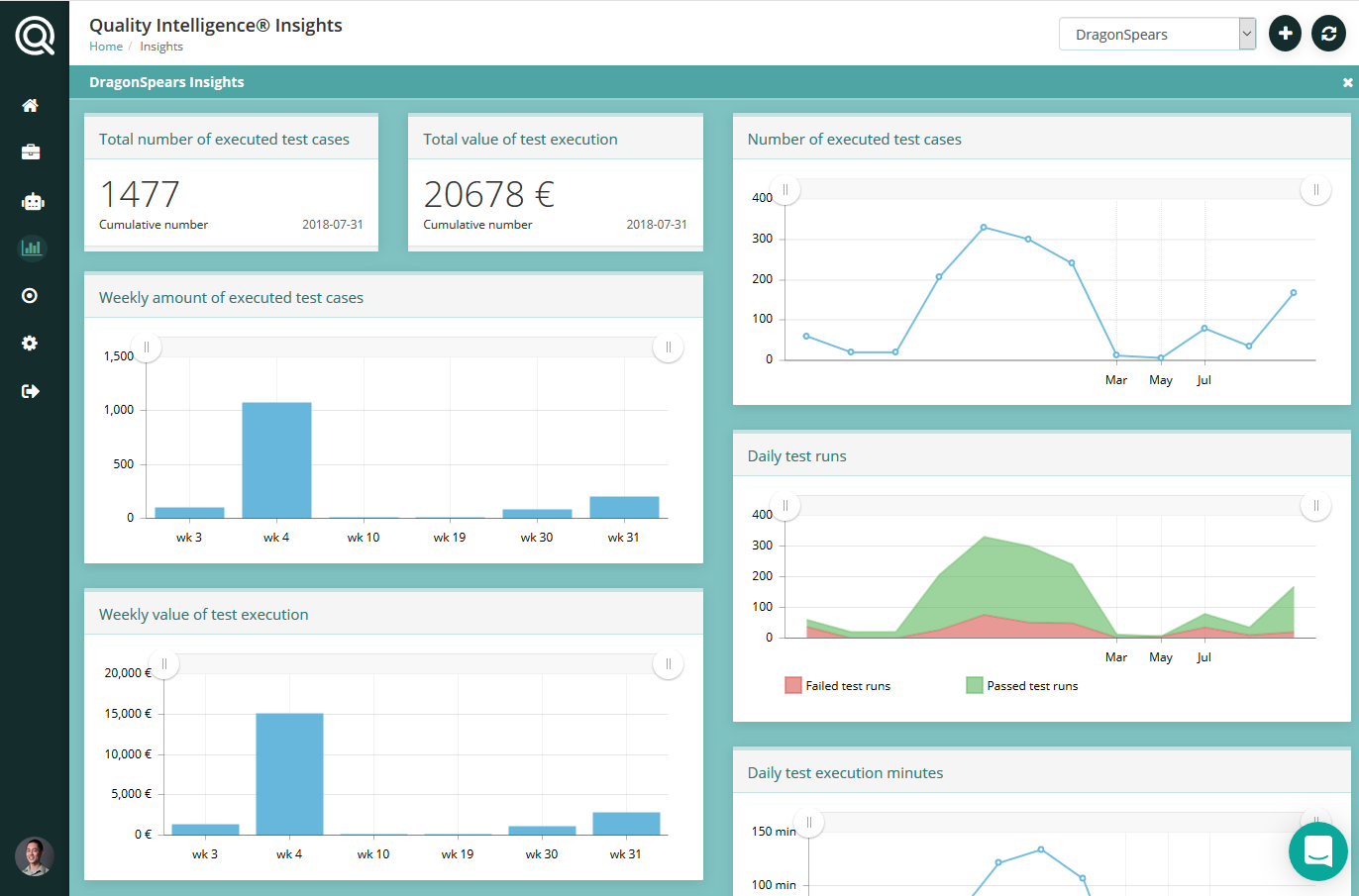Click 'Total number of executed test cases' title
The image size is (1359, 896).
click(224, 140)
